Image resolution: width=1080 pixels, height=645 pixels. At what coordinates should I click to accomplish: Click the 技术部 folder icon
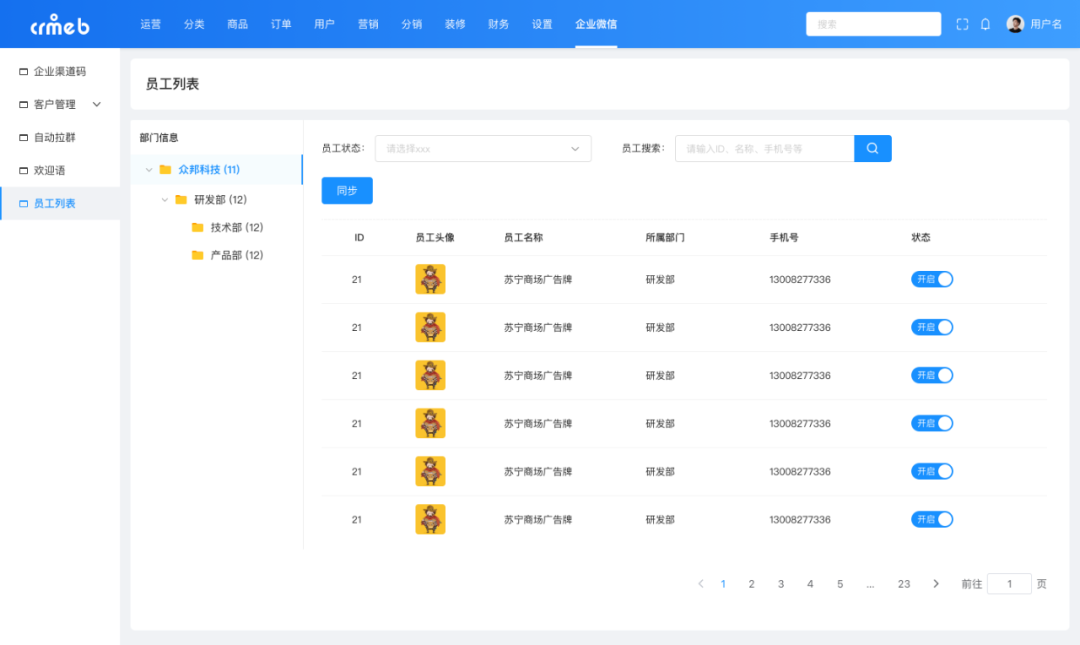[198, 227]
